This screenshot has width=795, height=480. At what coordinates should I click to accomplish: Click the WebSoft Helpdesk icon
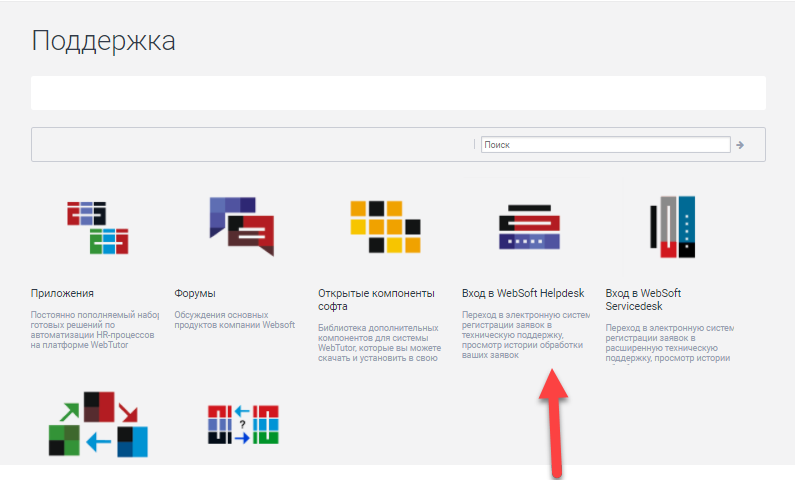529,227
